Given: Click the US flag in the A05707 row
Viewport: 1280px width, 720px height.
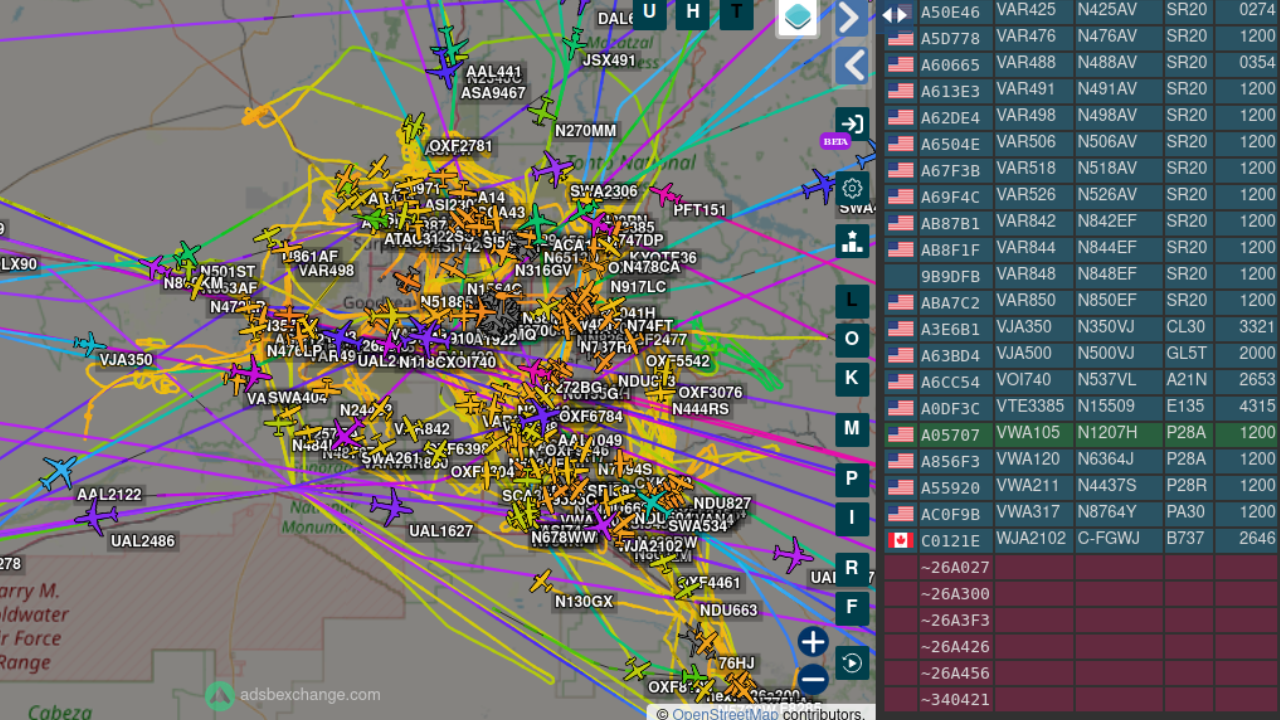Looking at the screenshot, I should 901,435.
